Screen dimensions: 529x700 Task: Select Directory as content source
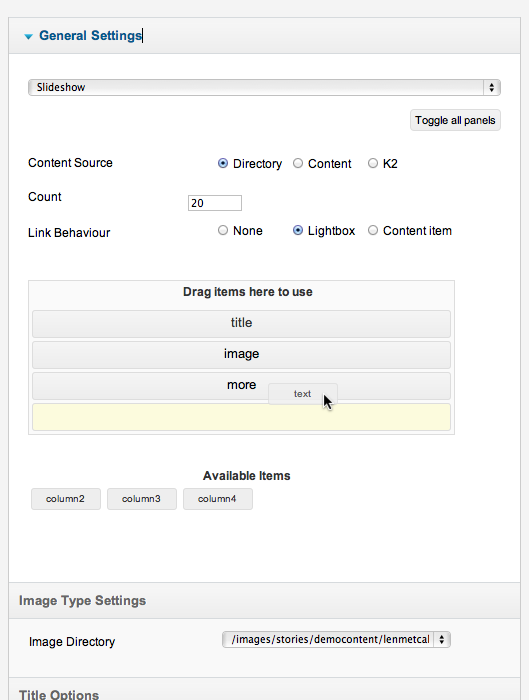tap(223, 163)
